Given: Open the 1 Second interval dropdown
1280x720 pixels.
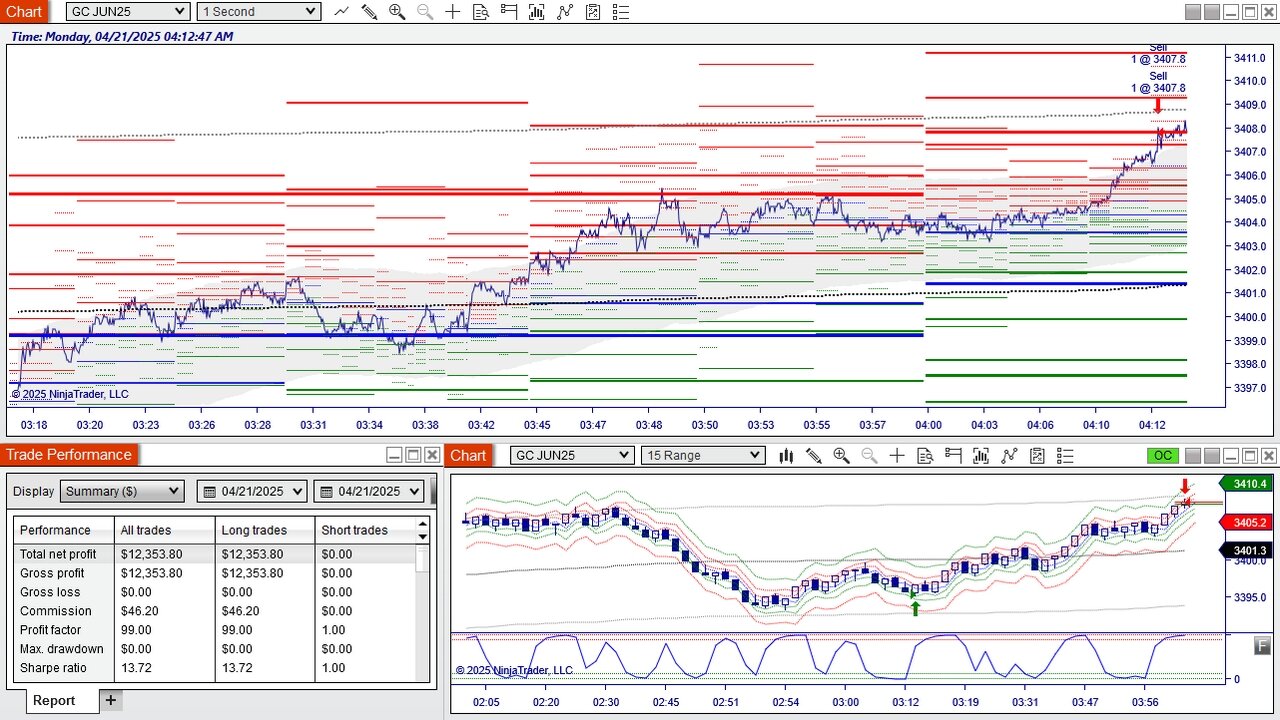Looking at the screenshot, I should 258,12.
